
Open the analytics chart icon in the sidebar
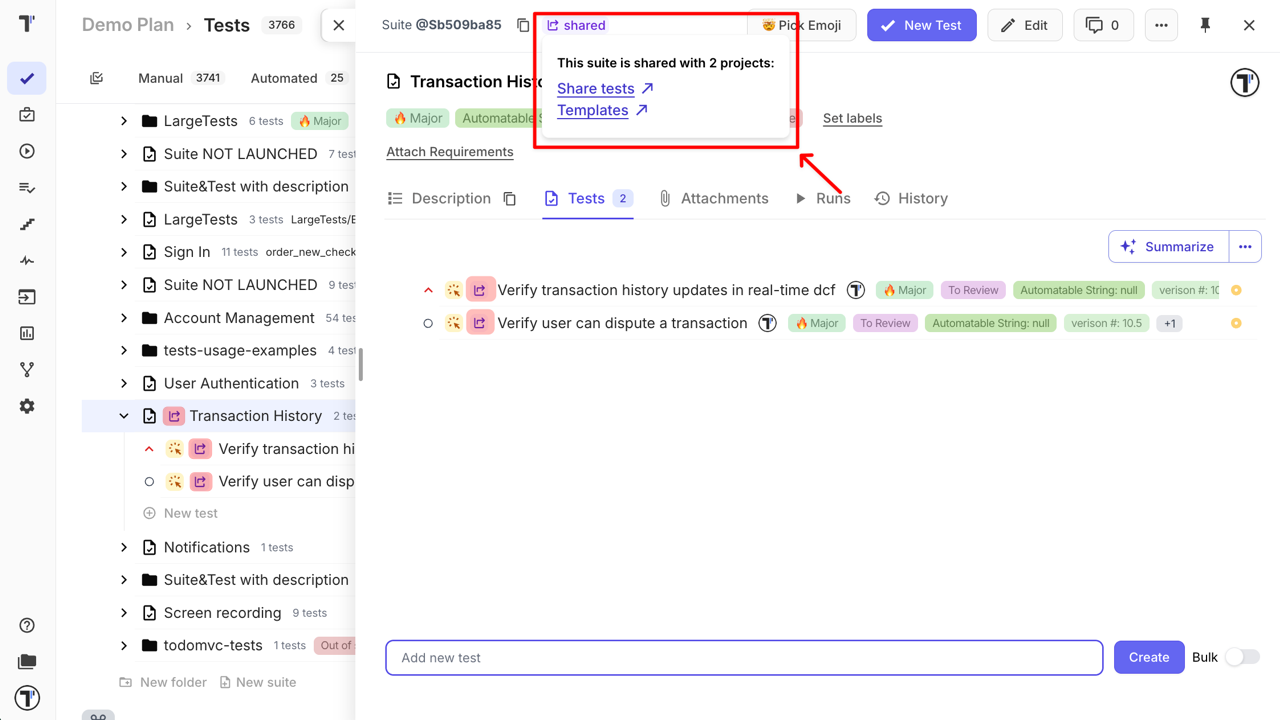(27, 333)
